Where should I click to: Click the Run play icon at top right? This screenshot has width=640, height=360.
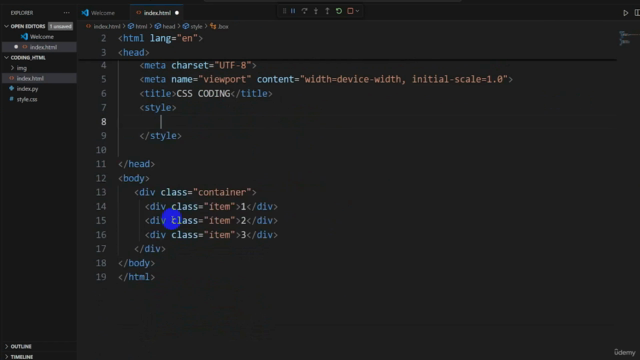pyautogui.click(x=625, y=13)
